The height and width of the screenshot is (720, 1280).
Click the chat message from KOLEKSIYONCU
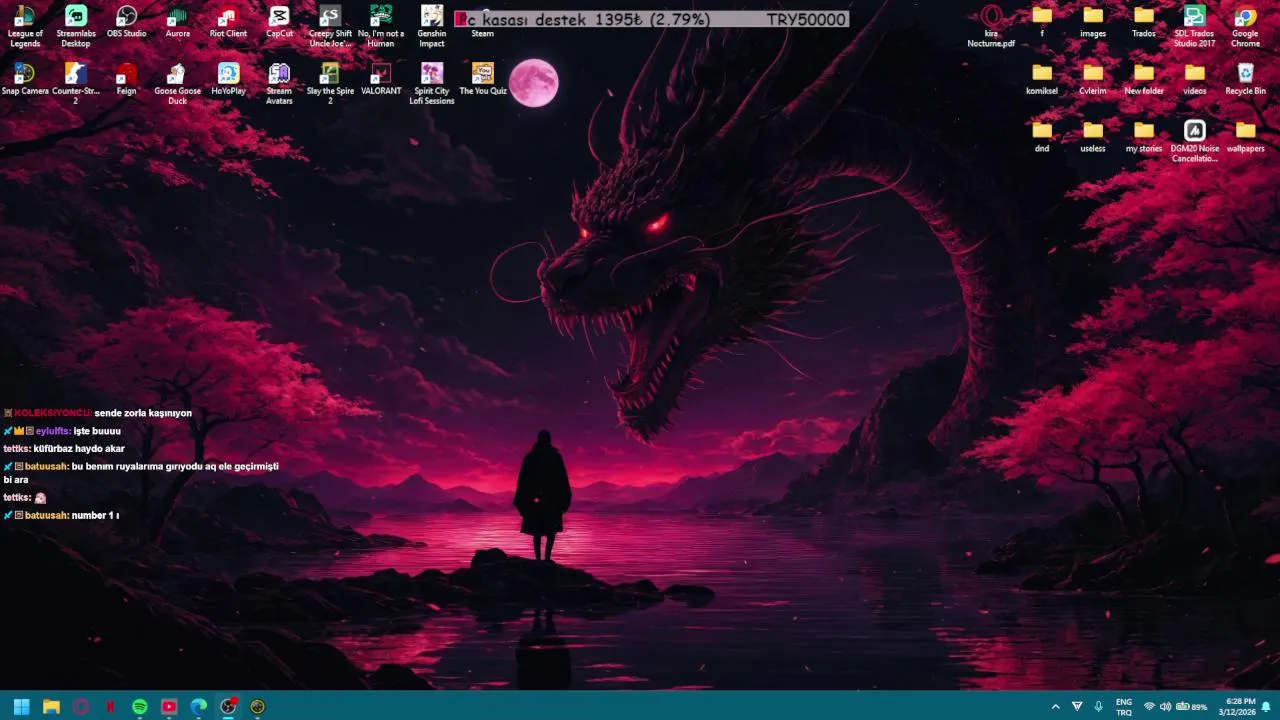[x=98, y=413]
